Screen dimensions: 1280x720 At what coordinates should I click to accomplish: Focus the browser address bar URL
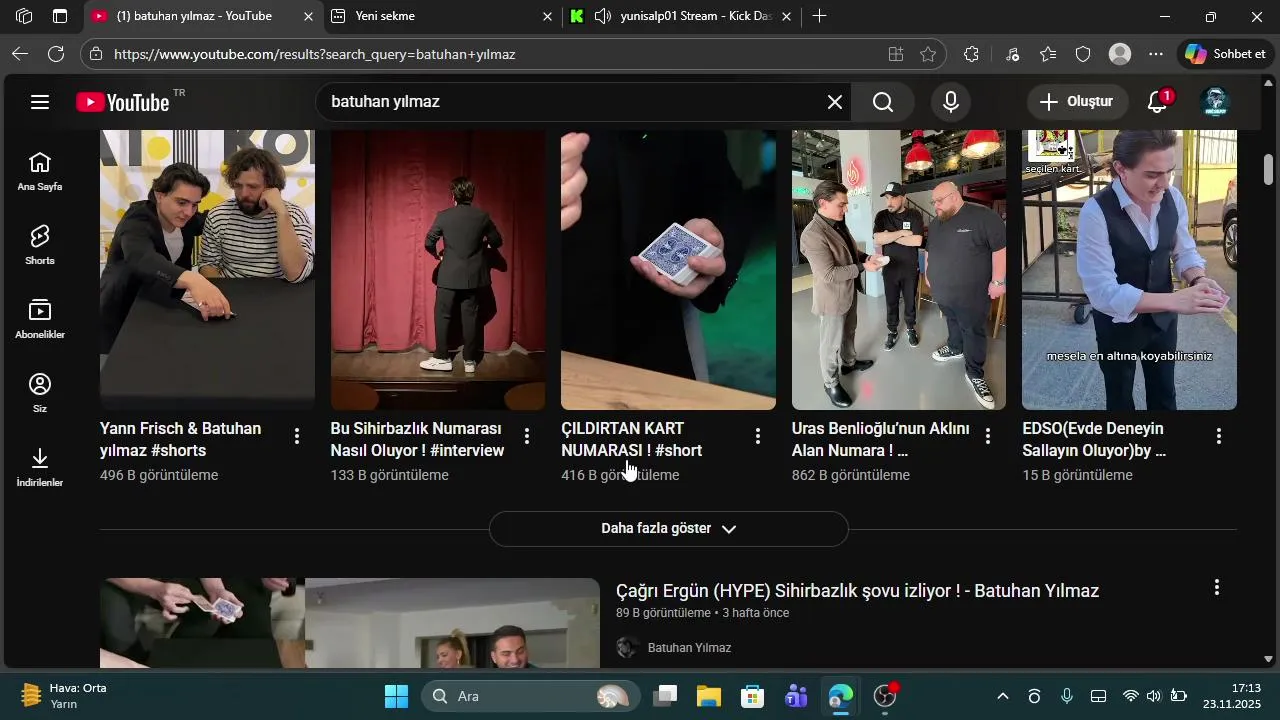(x=315, y=54)
